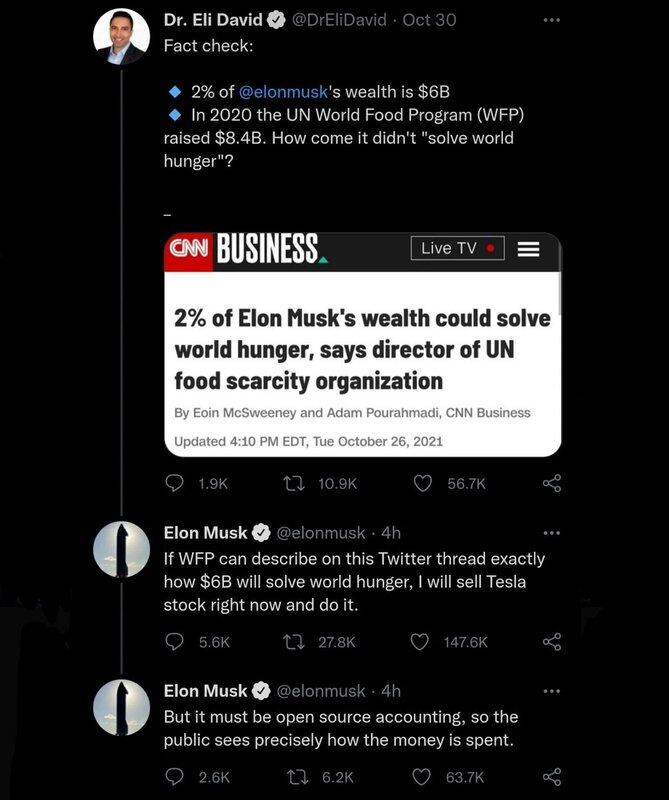
Task: Open the CNN article headline preview
Action: [x=360, y=349]
